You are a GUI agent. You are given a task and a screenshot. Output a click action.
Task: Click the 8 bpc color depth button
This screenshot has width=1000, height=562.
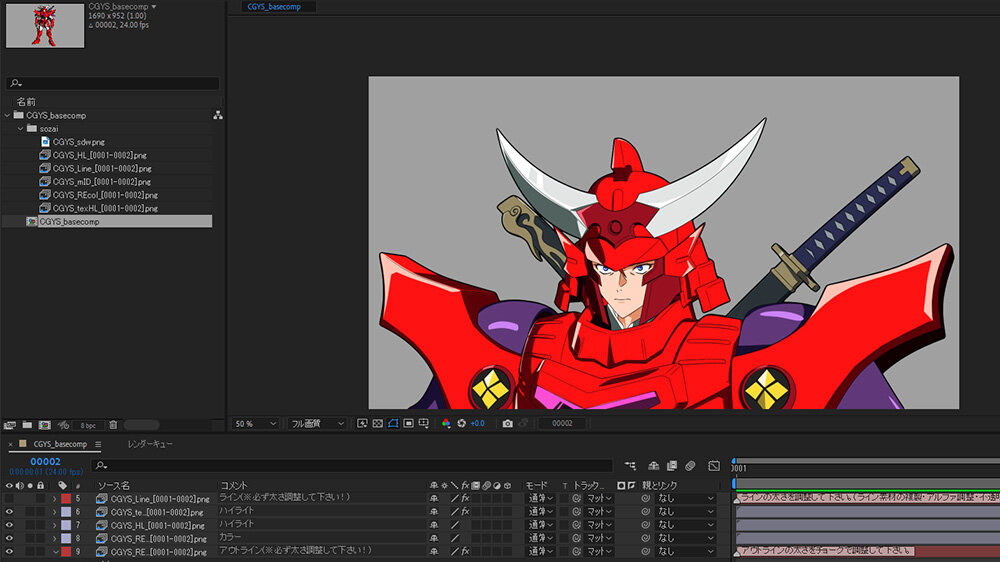89,425
